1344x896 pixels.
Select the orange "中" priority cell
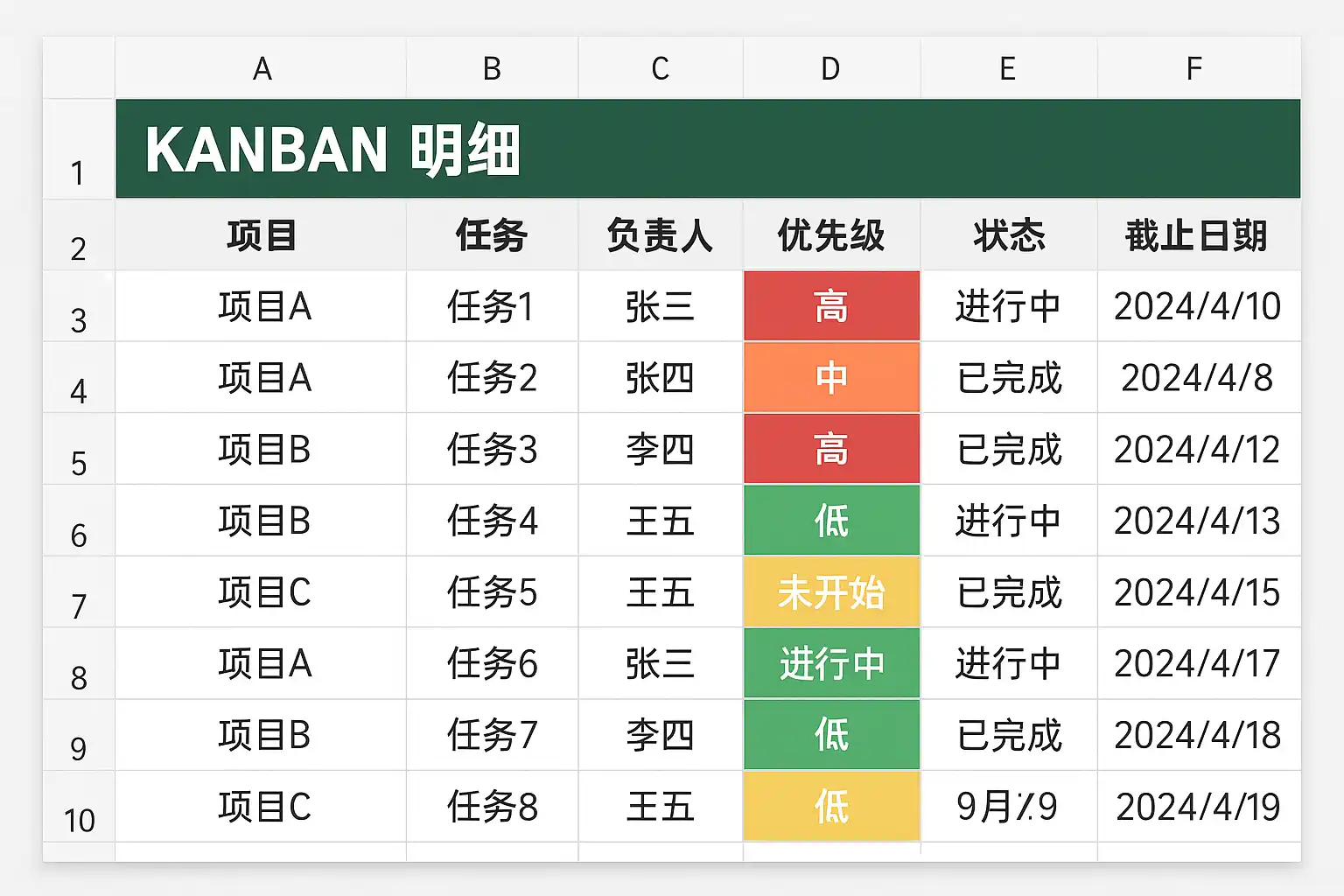point(831,378)
